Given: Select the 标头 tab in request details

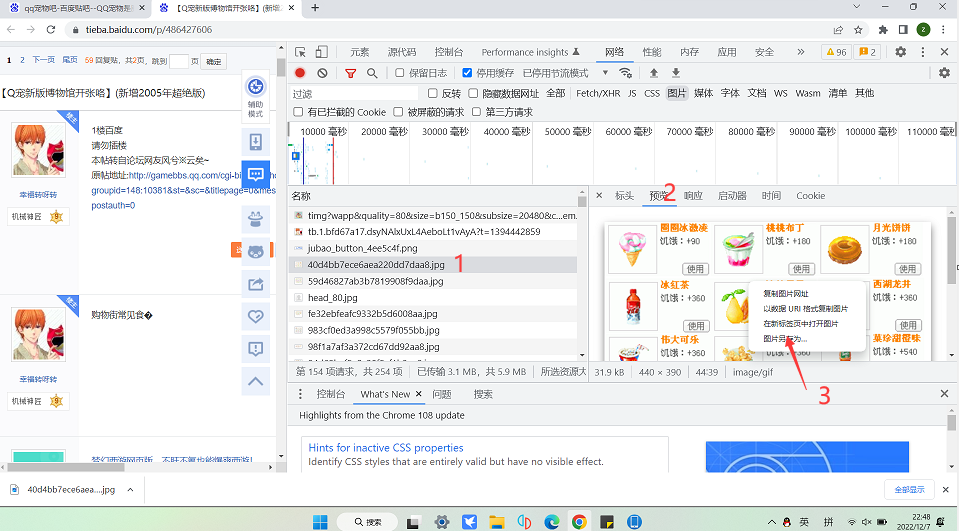Looking at the screenshot, I should pyautogui.click(x=624, y=196).
